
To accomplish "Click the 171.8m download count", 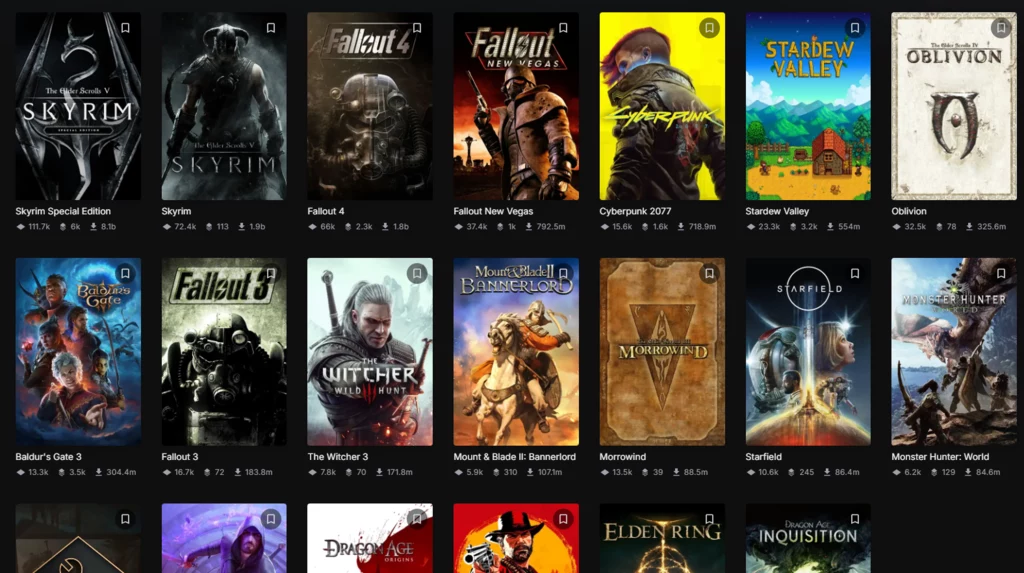I will coord(394,472).
